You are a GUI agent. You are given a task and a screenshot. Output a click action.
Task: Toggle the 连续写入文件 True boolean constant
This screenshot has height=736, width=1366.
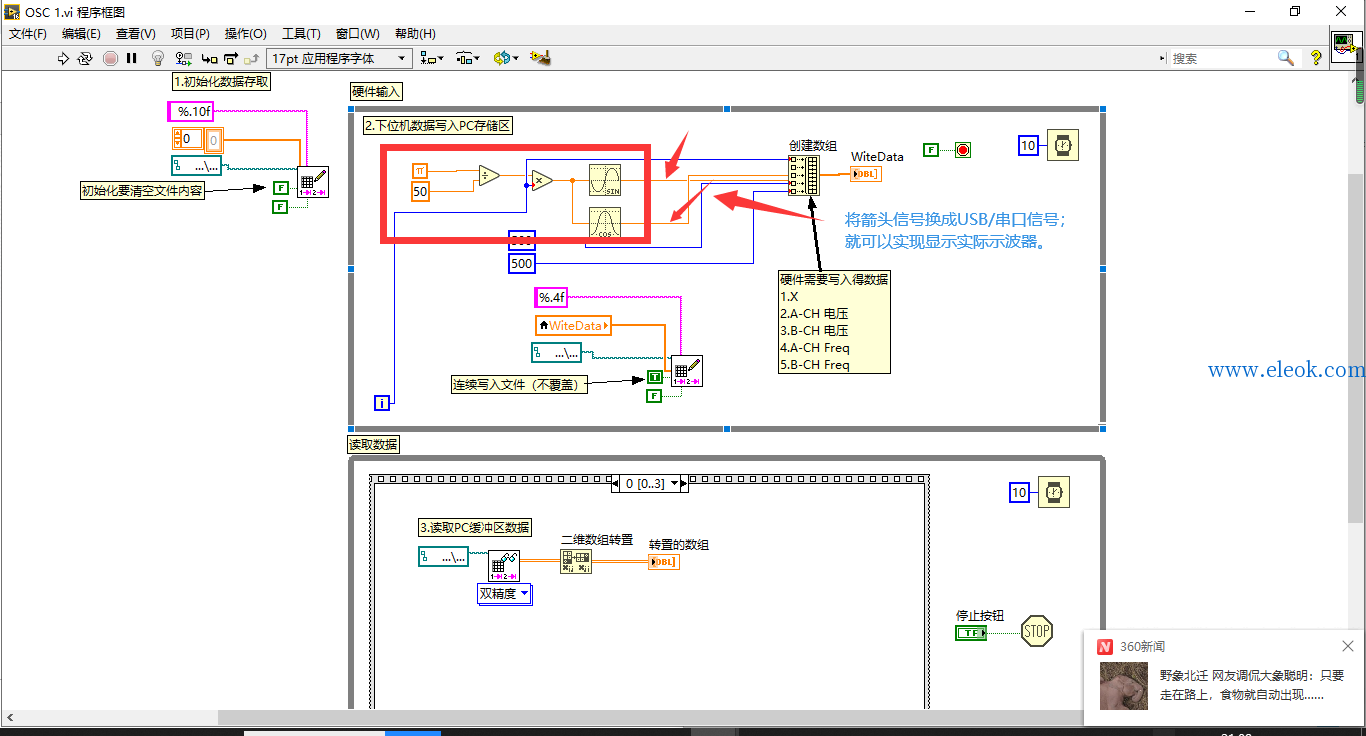coord(654,378)
